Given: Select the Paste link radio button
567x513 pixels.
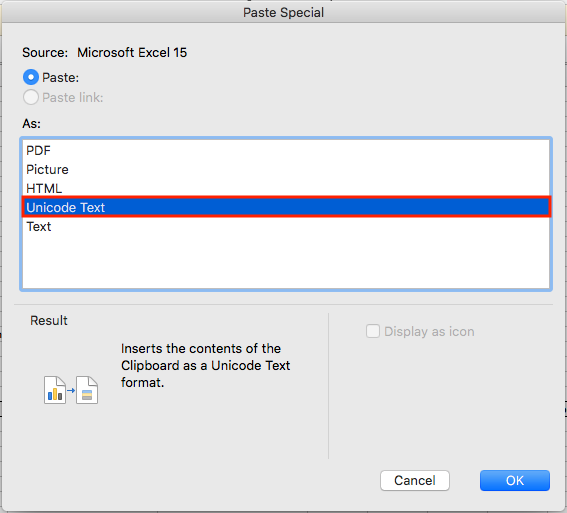Looking at the screenshot, I should pos(31,97).
